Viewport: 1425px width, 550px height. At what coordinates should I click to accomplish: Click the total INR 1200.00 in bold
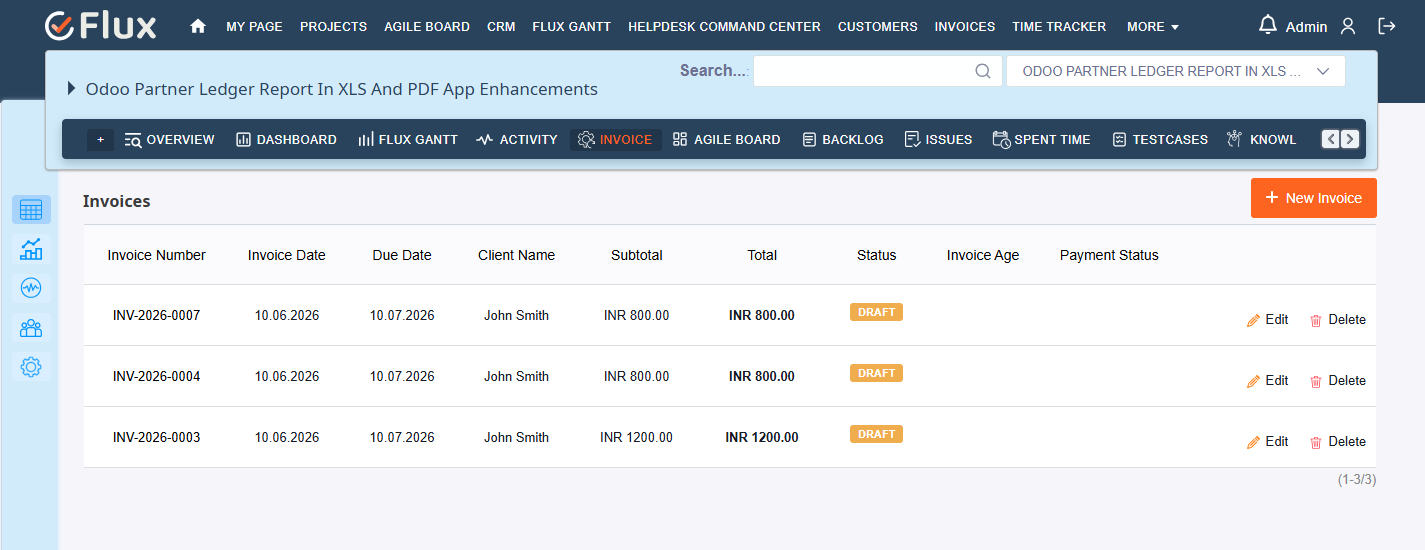(762, 437)
